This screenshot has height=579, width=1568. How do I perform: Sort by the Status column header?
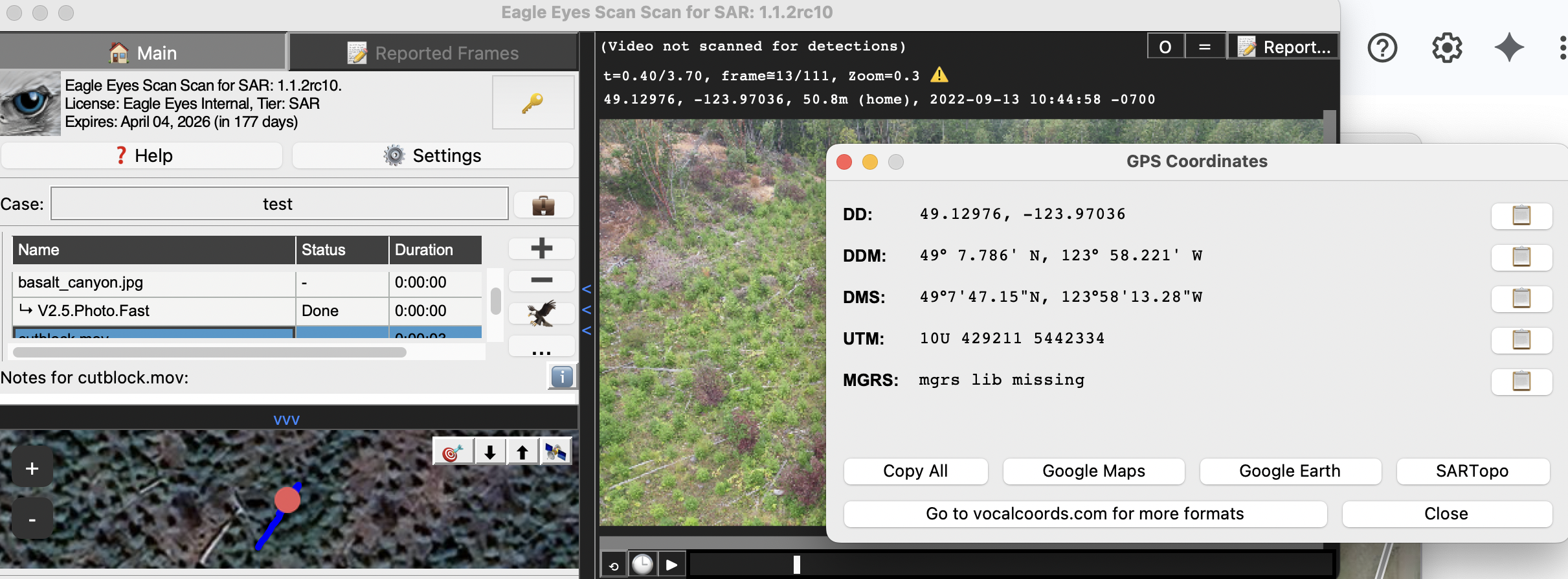click(x=342, y=250)
